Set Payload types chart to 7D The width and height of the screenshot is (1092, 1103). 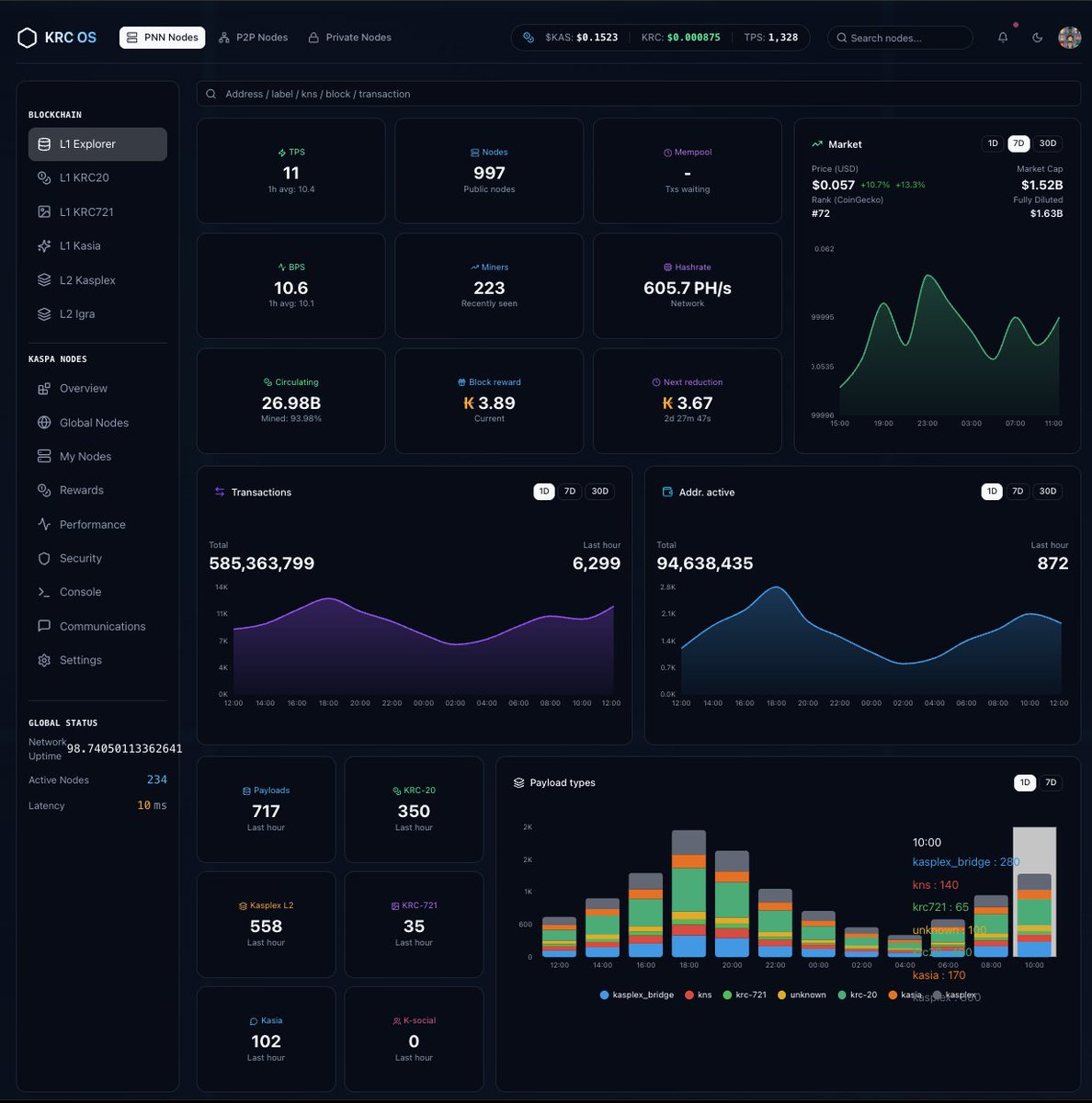[x=1050, y=782]
